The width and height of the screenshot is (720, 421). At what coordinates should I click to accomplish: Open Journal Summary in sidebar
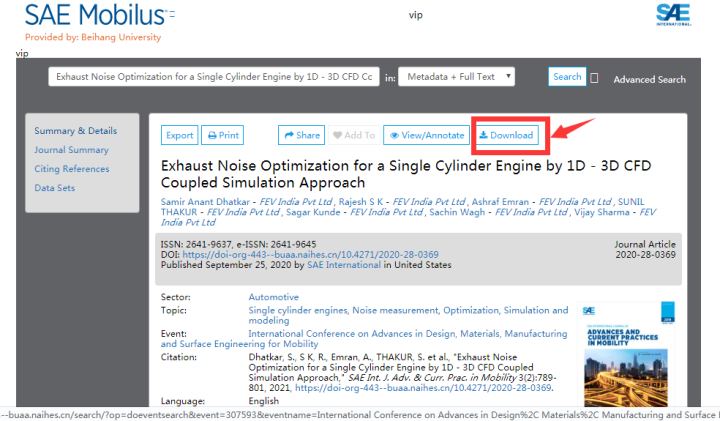pyautogui.click(x=72, y=150)
